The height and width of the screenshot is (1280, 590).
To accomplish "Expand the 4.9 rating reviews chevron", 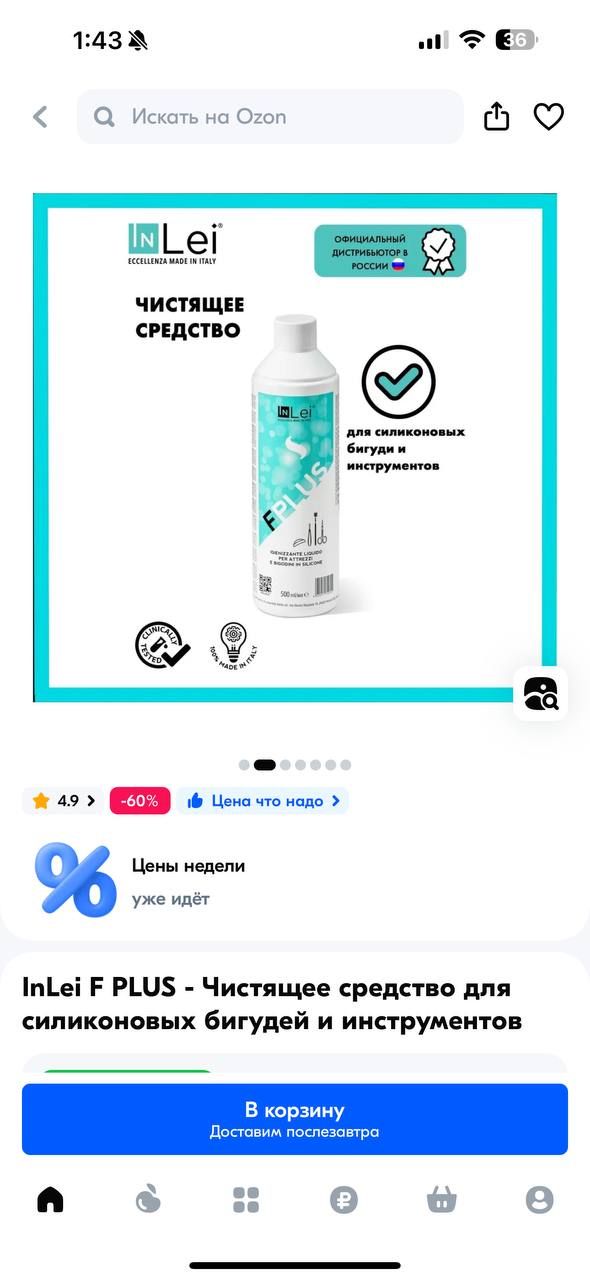I will [92, 801].
